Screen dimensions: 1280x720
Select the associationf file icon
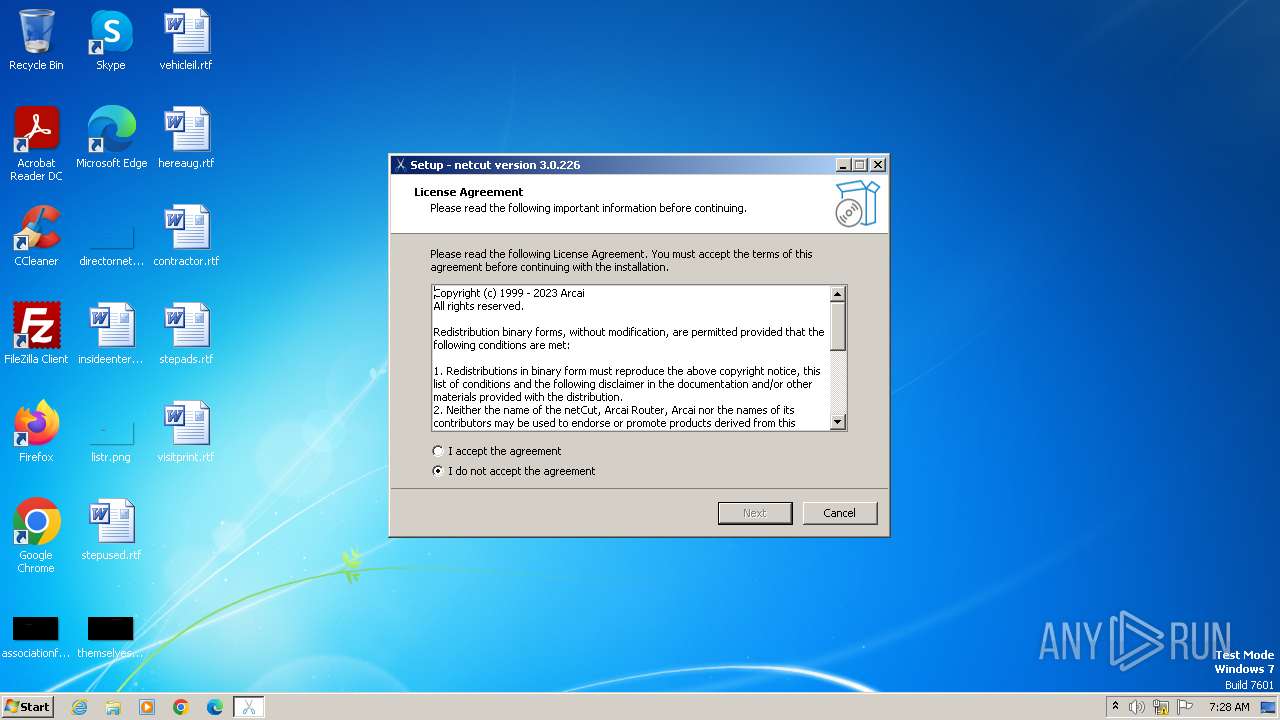36,638
